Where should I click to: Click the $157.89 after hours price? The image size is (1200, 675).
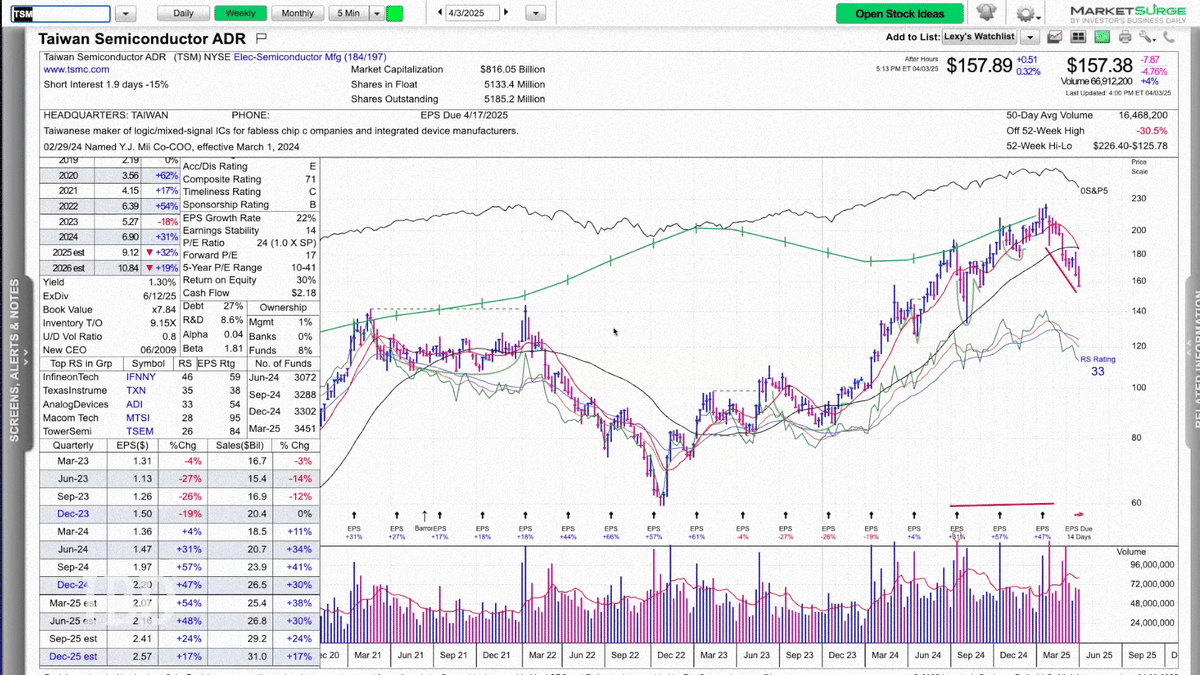point(980,66)
